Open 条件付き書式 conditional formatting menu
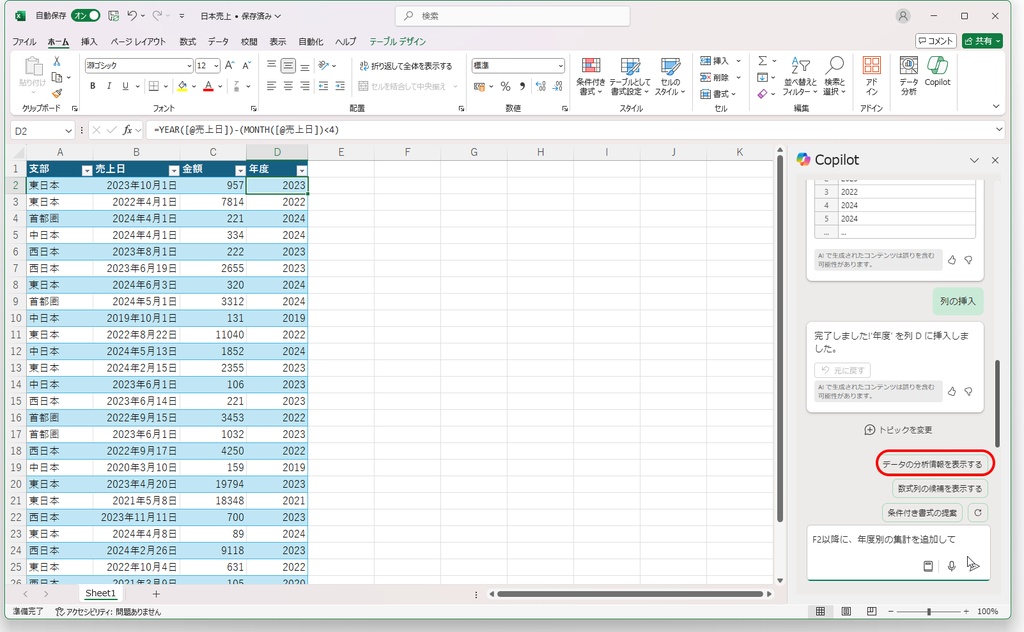This screenshot has height=632, width=1024. tap(590, 76)
